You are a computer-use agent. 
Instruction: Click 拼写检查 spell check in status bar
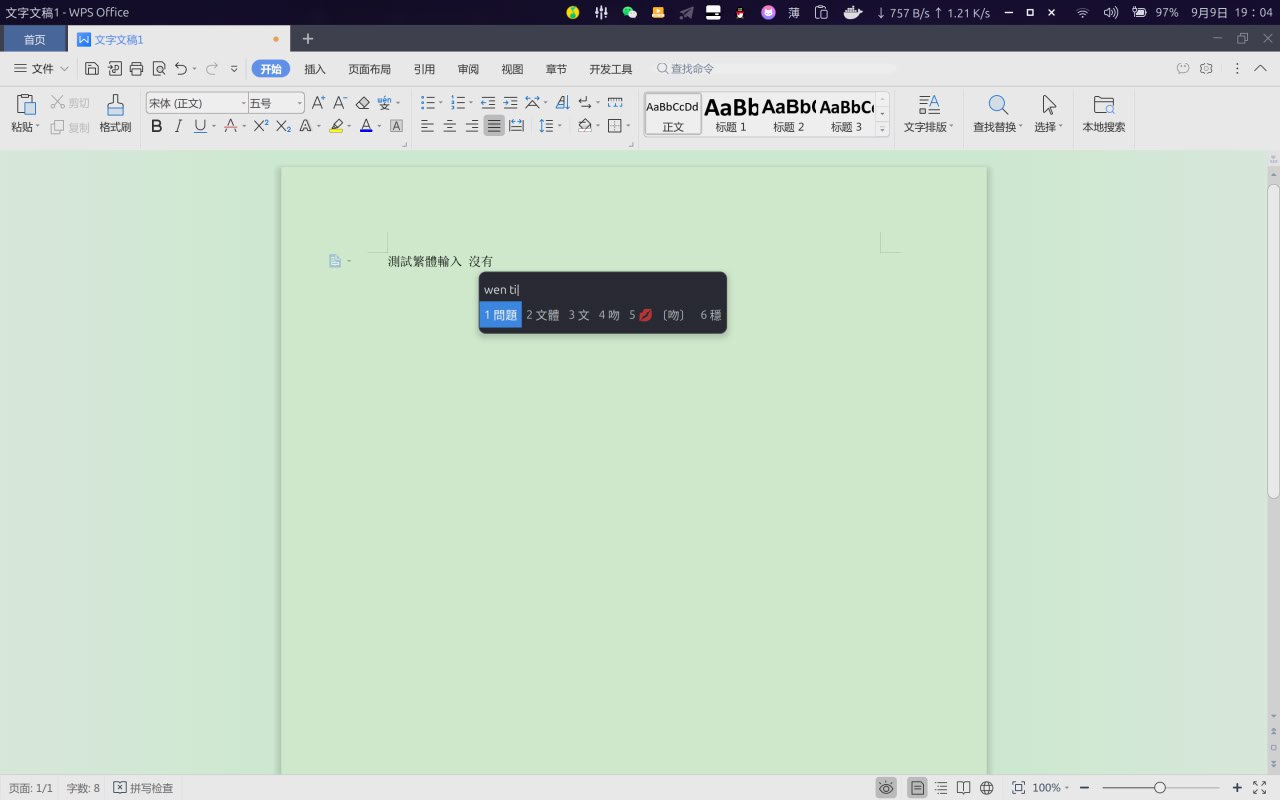click(x=143, y=788)
